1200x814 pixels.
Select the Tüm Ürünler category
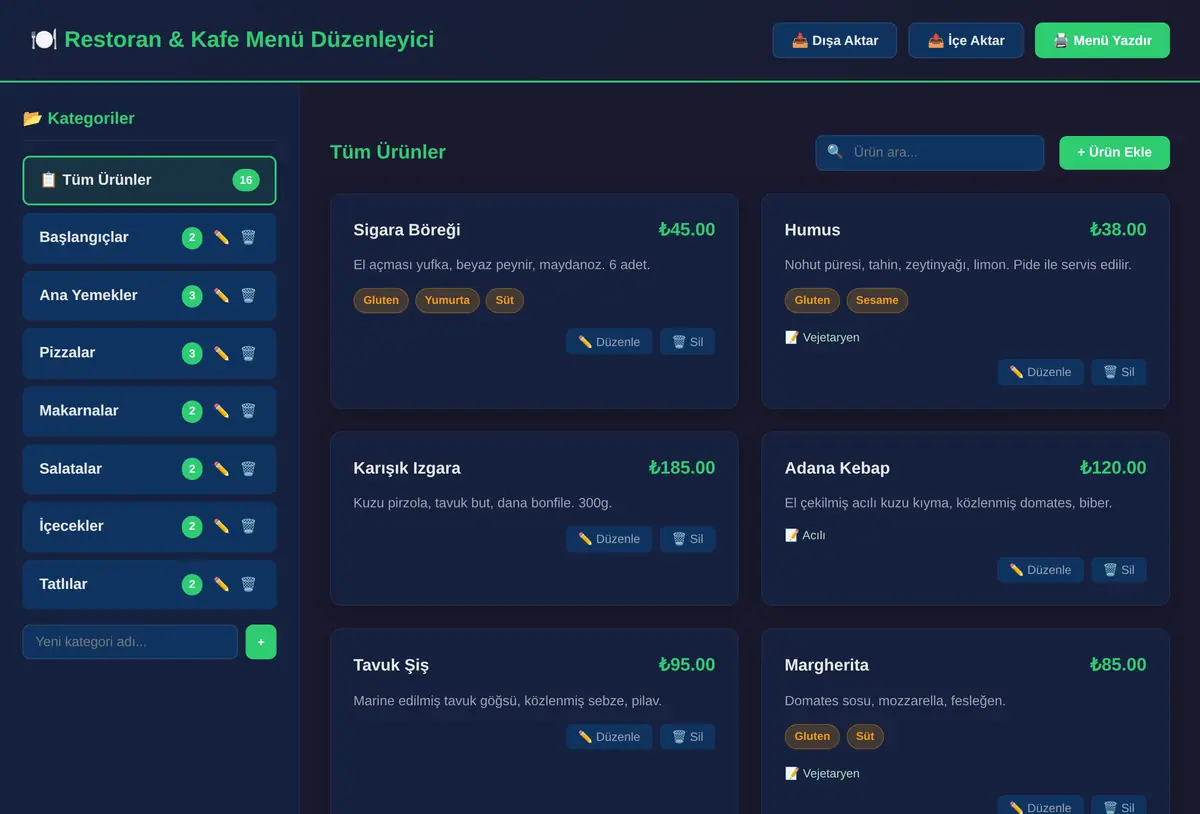149,180
